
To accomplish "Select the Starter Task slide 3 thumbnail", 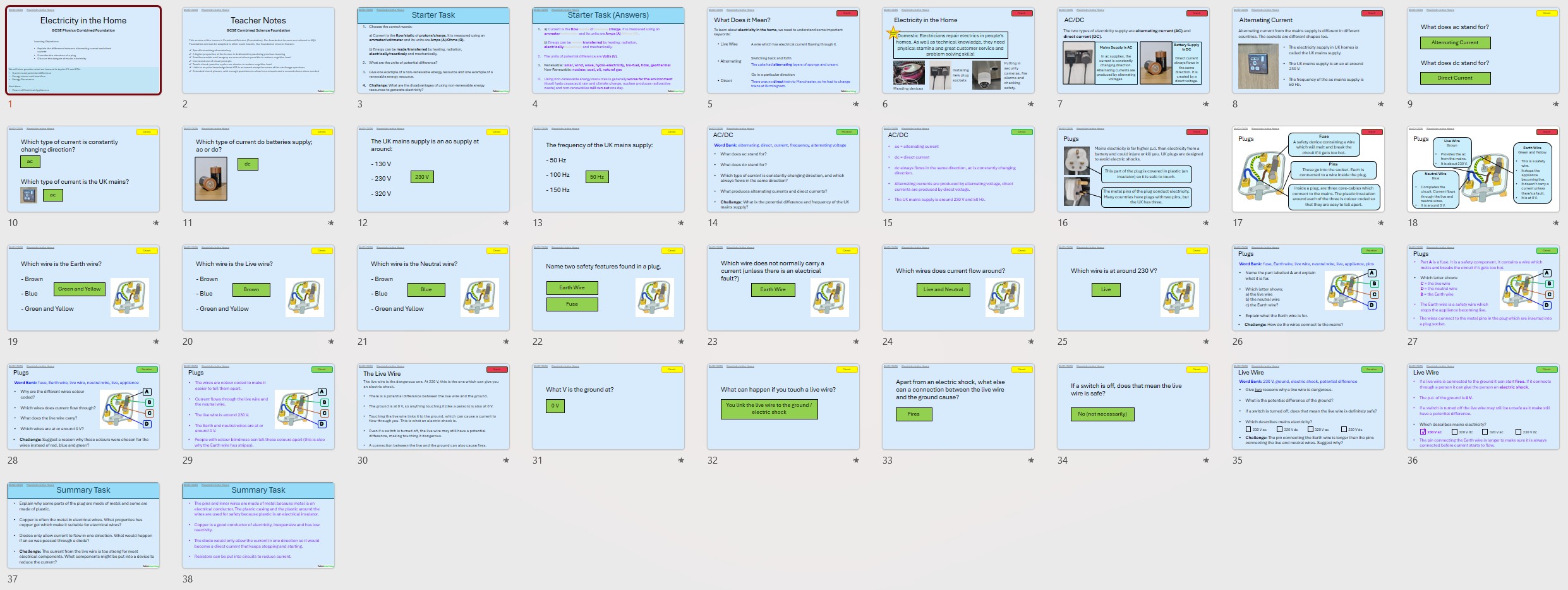I will 433,51.
